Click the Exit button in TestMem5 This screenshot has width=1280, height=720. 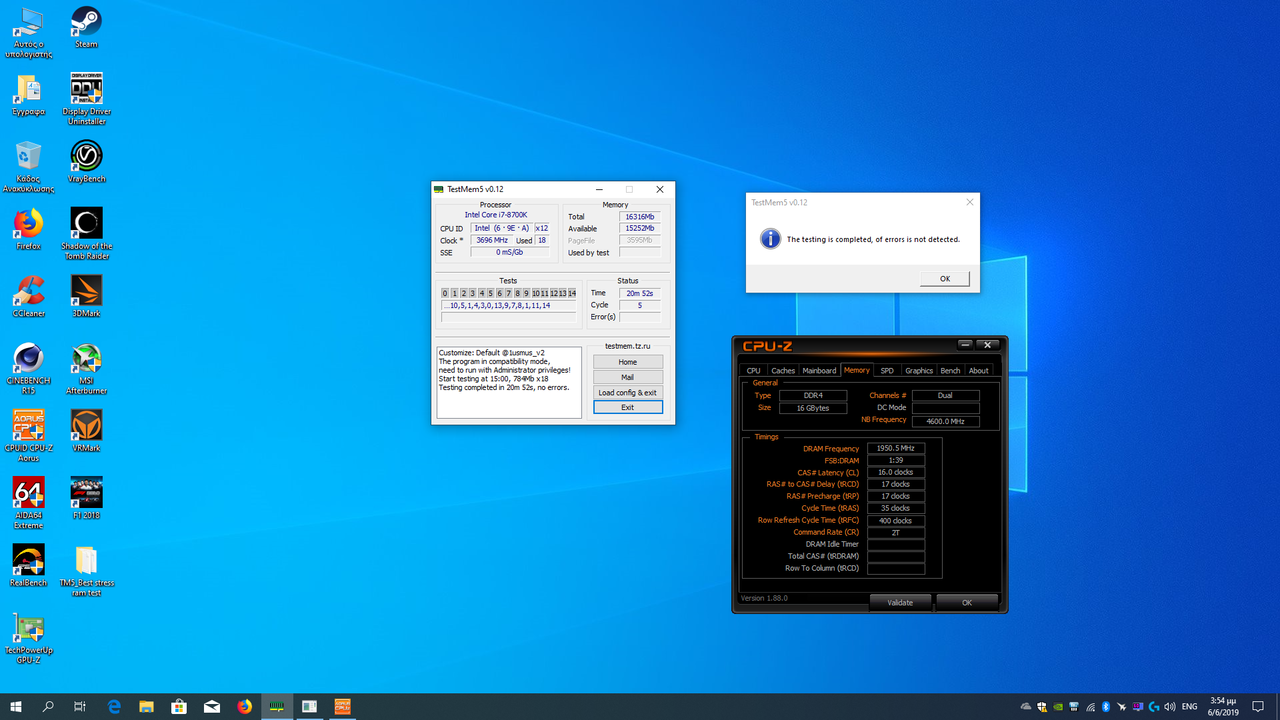[x=627, y=408]
